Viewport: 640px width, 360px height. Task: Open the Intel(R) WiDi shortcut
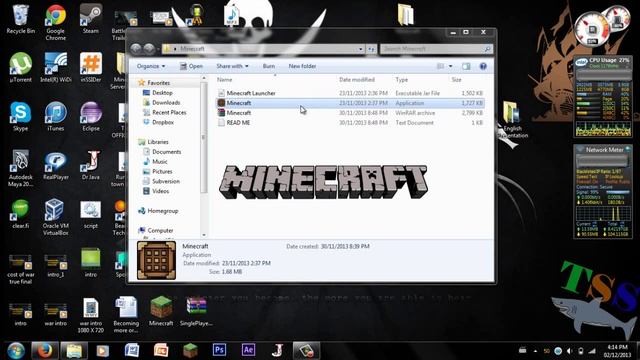pos(56,67)
